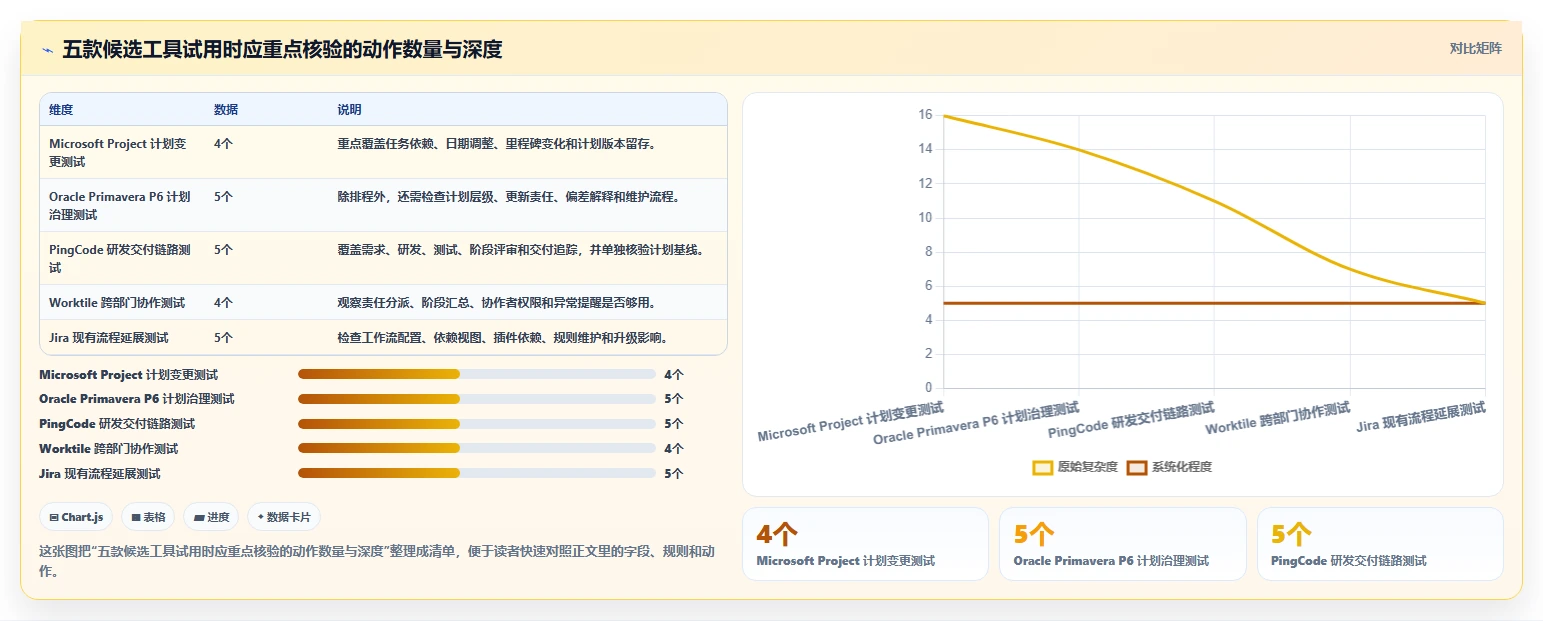Click the 对比矩阵 label

[x=1475, y=48]
